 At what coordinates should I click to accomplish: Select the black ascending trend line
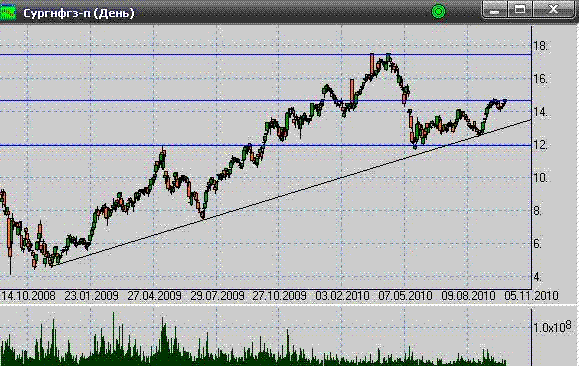292,192
